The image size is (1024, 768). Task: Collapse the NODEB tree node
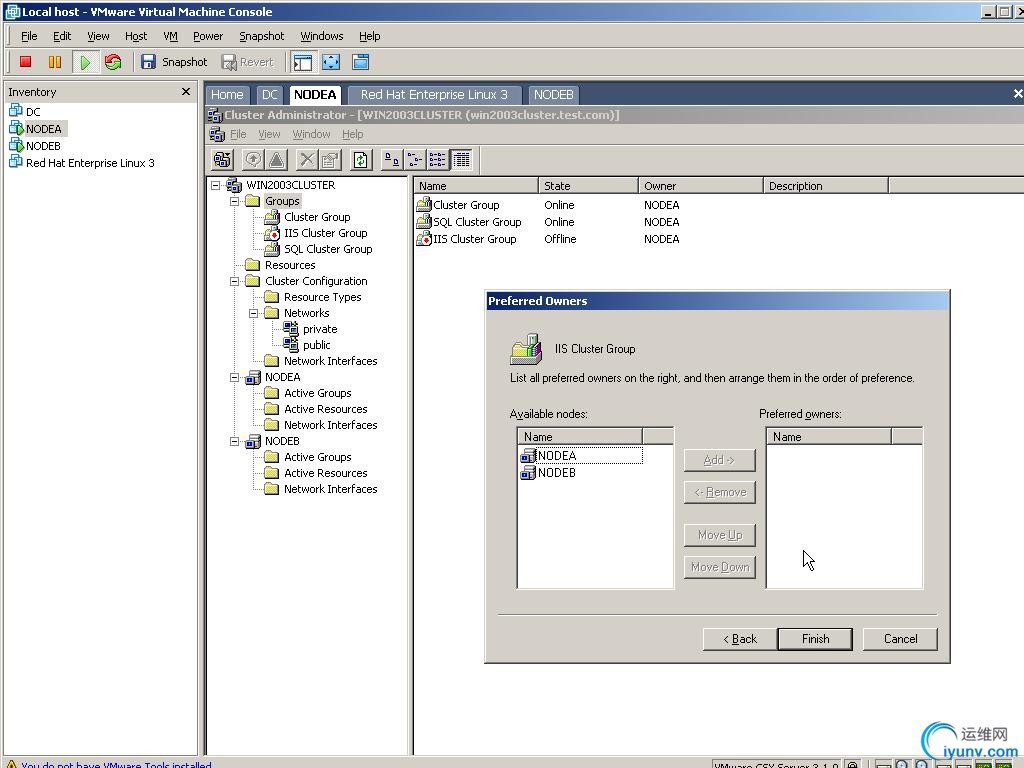235,441
